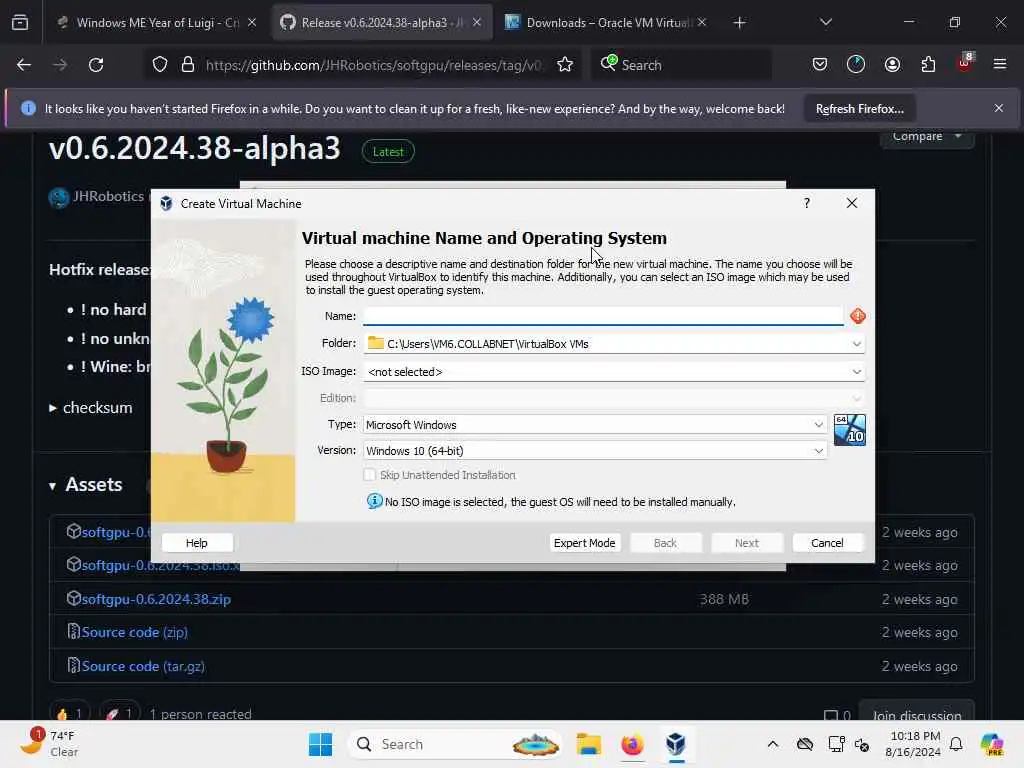Screen dimensions: 1024x768
Task: Click the Firefox back arrow
Action: click(24, 65)
